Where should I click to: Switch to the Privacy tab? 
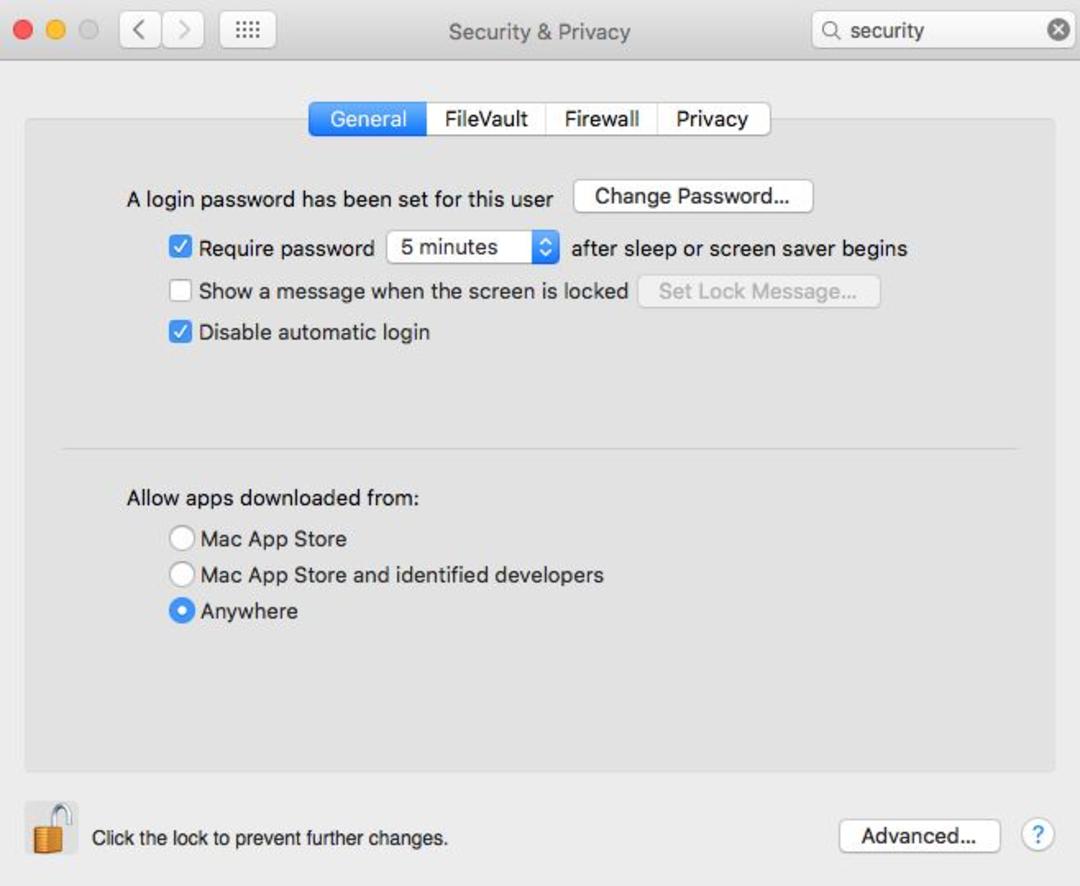713,119
